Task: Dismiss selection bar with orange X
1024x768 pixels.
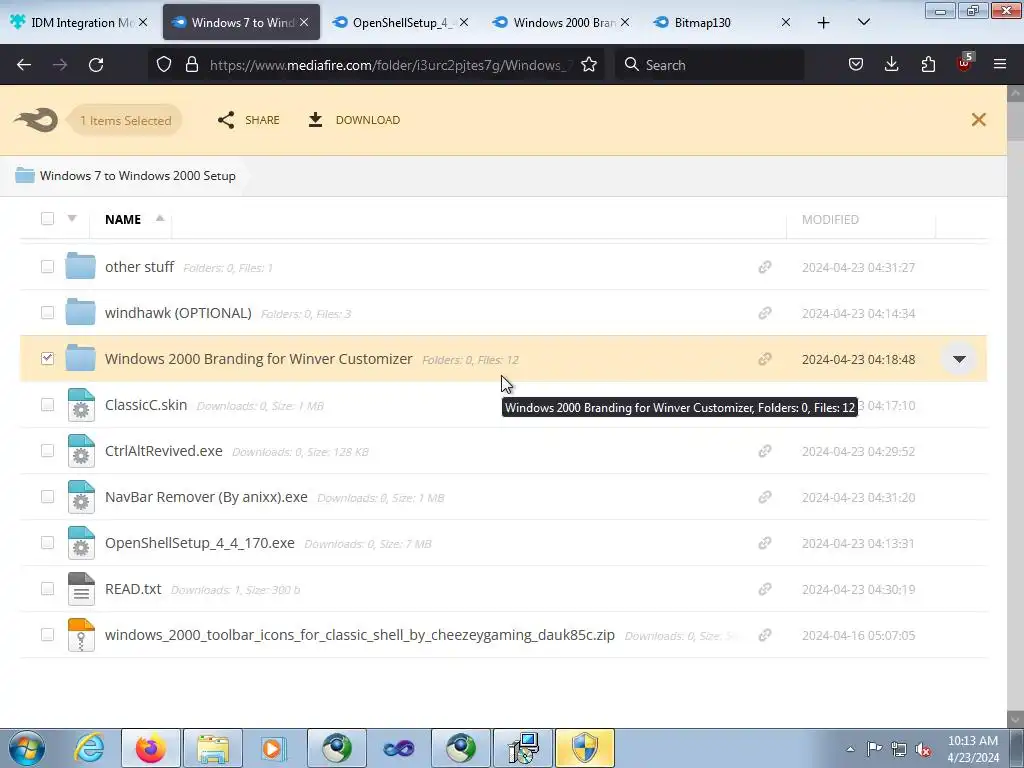Action: [978, 120]
